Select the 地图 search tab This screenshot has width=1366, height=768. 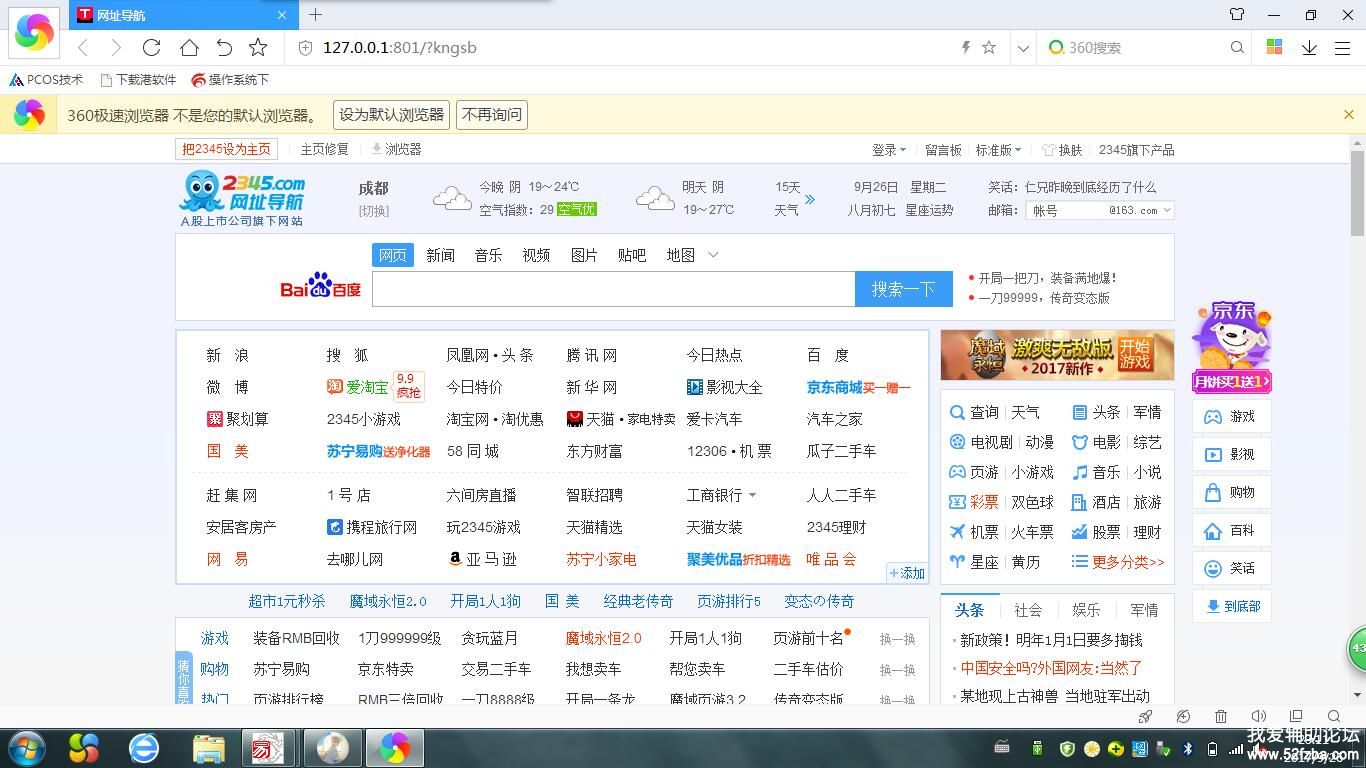coord(680,255)
